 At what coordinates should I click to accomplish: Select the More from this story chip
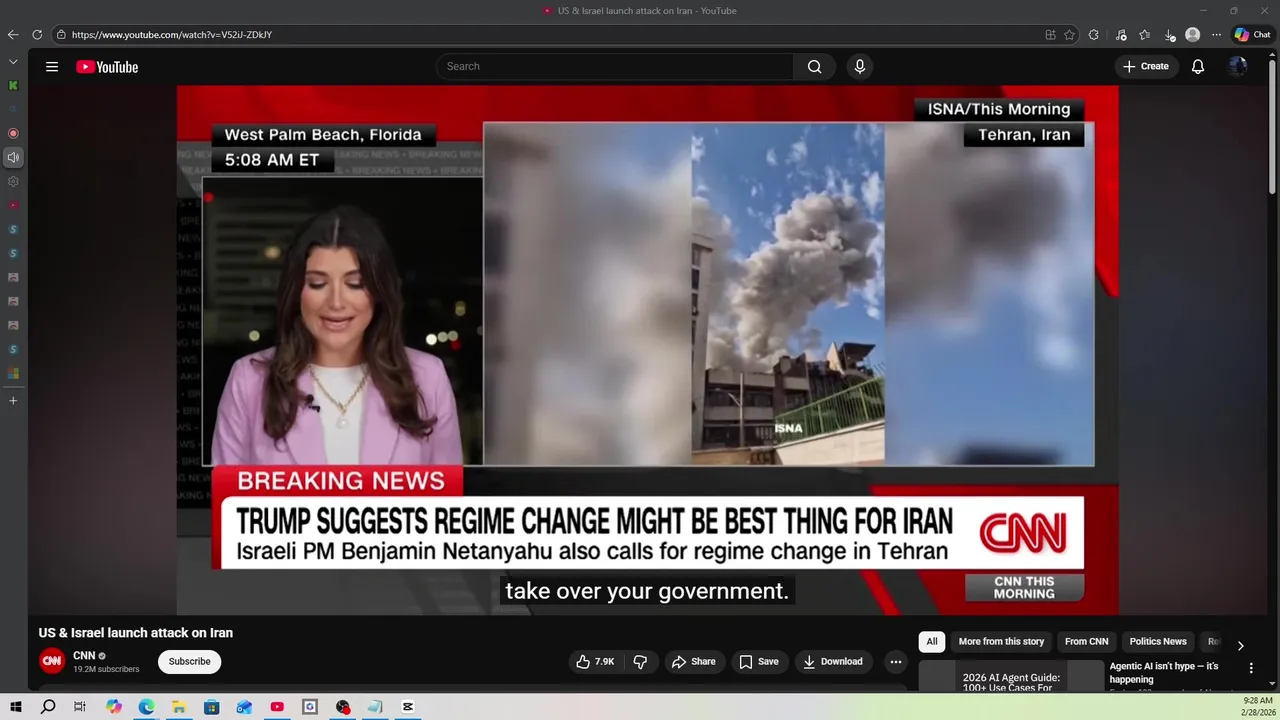[1001, 642]
